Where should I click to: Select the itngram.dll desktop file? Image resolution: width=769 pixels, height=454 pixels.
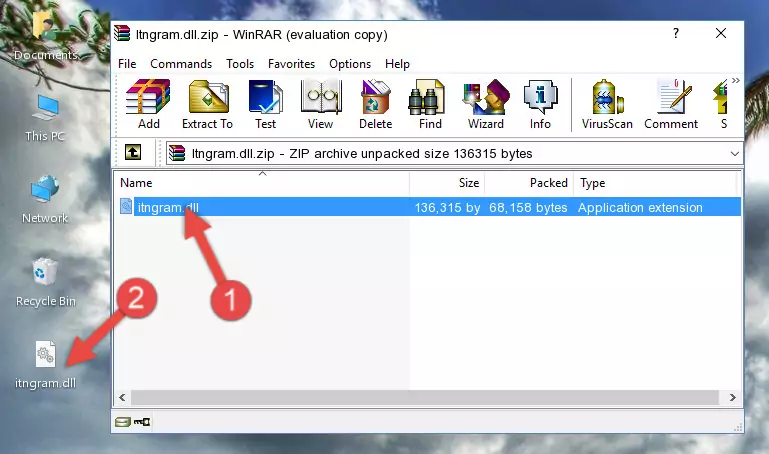click(45, 365)
